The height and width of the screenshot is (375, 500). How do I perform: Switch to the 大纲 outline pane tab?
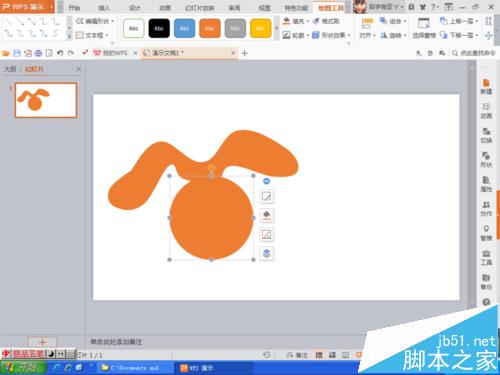10,69
